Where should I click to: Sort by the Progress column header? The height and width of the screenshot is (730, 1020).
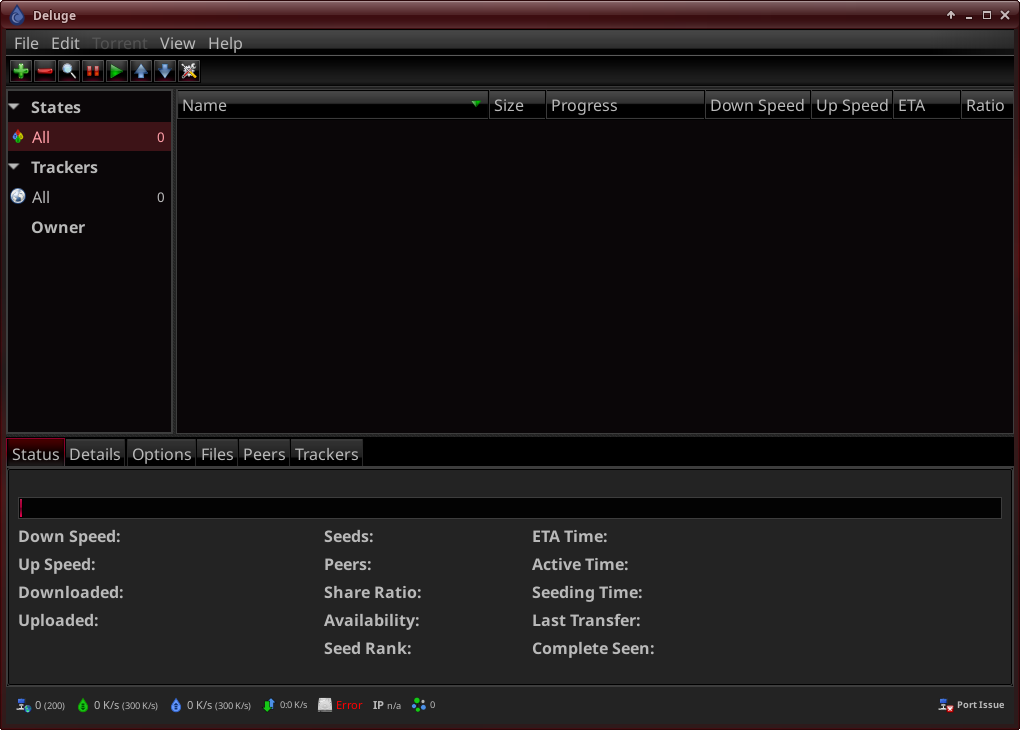coord(624,106)
